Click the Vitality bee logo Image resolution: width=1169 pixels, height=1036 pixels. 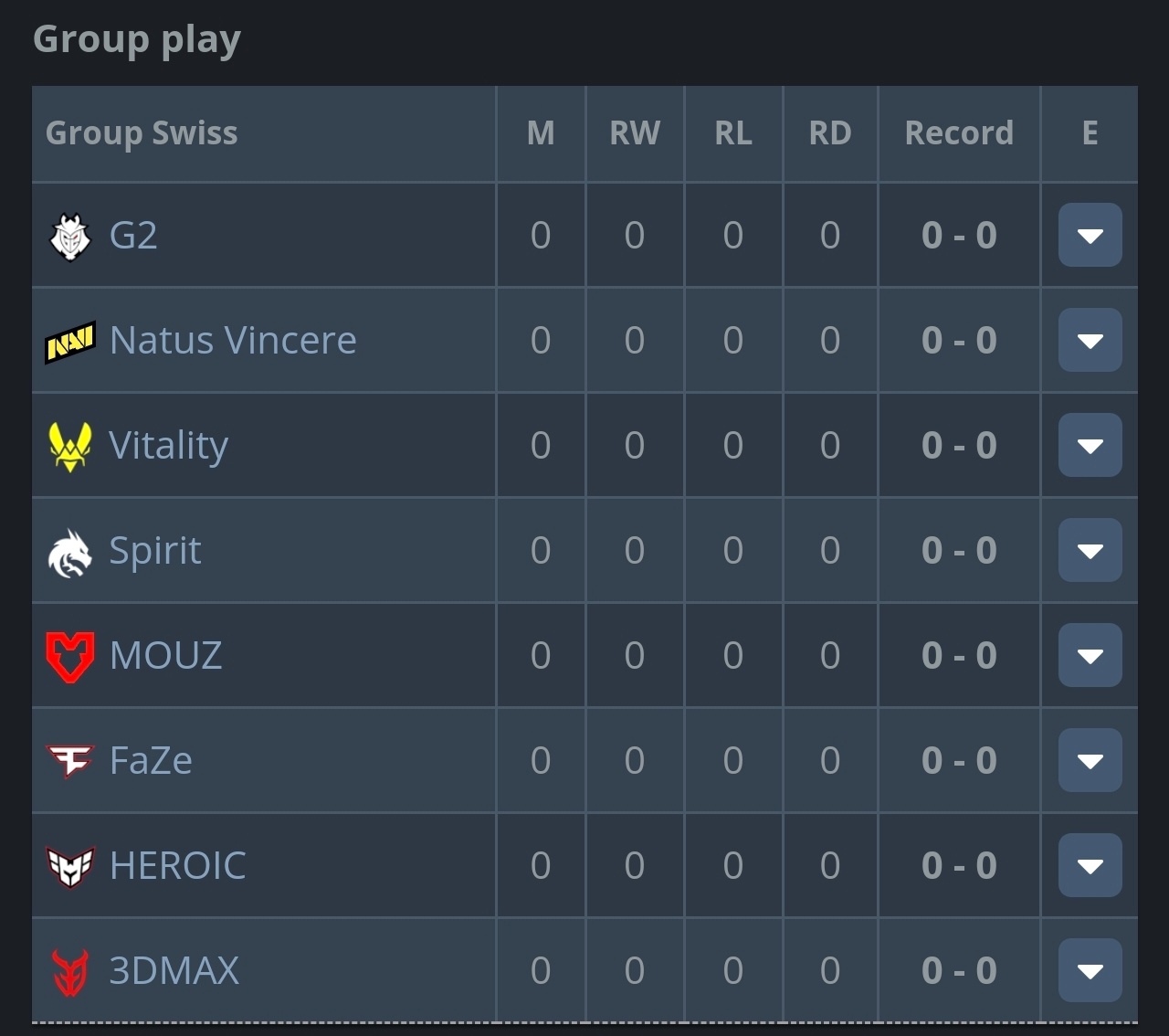pos(70,447)
